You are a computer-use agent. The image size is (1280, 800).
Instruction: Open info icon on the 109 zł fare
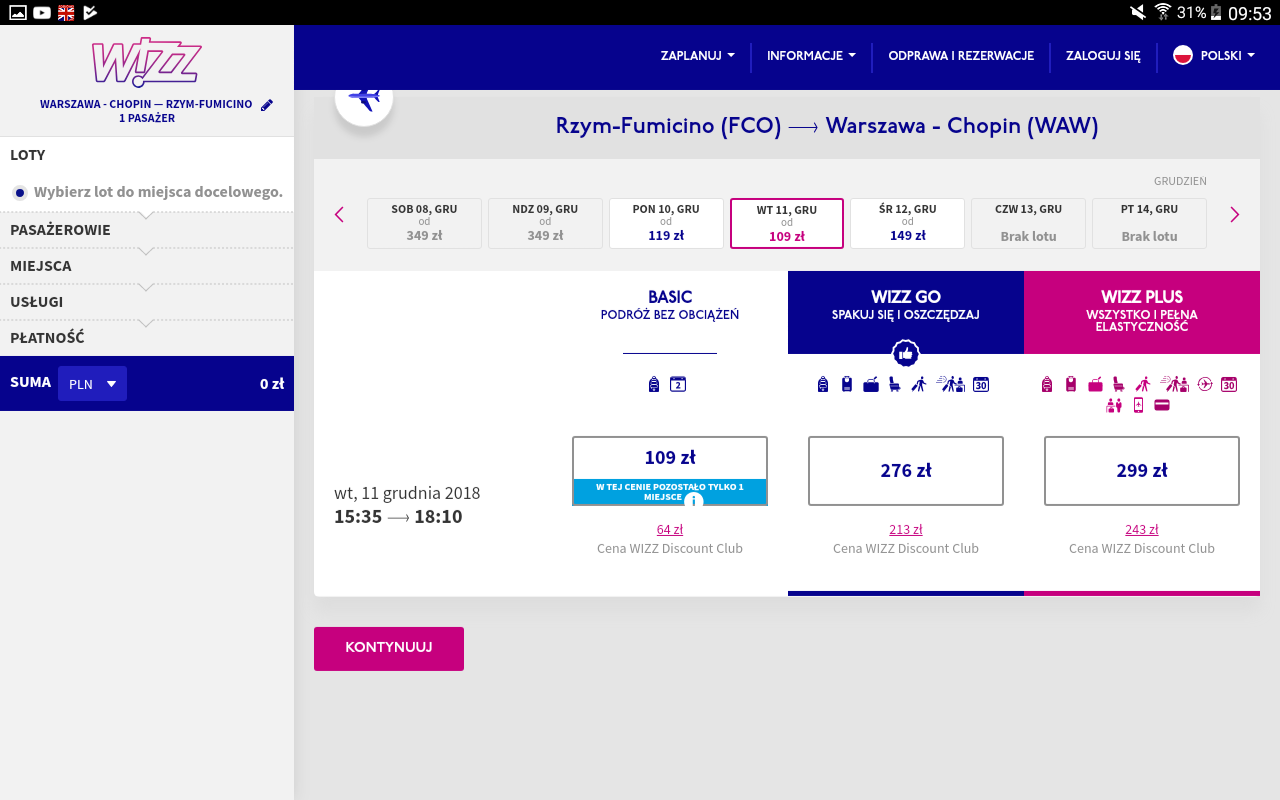click(694, 501)
